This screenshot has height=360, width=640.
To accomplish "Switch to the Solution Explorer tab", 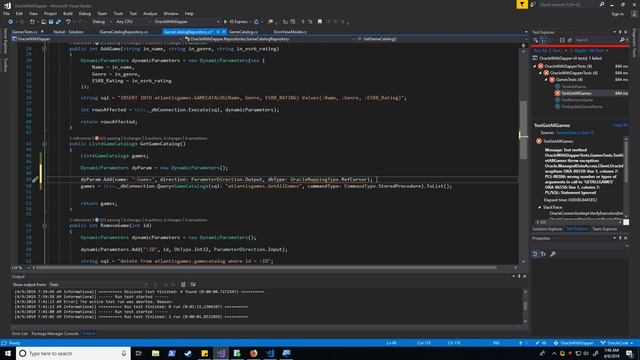I will click(x=547, y=229).
